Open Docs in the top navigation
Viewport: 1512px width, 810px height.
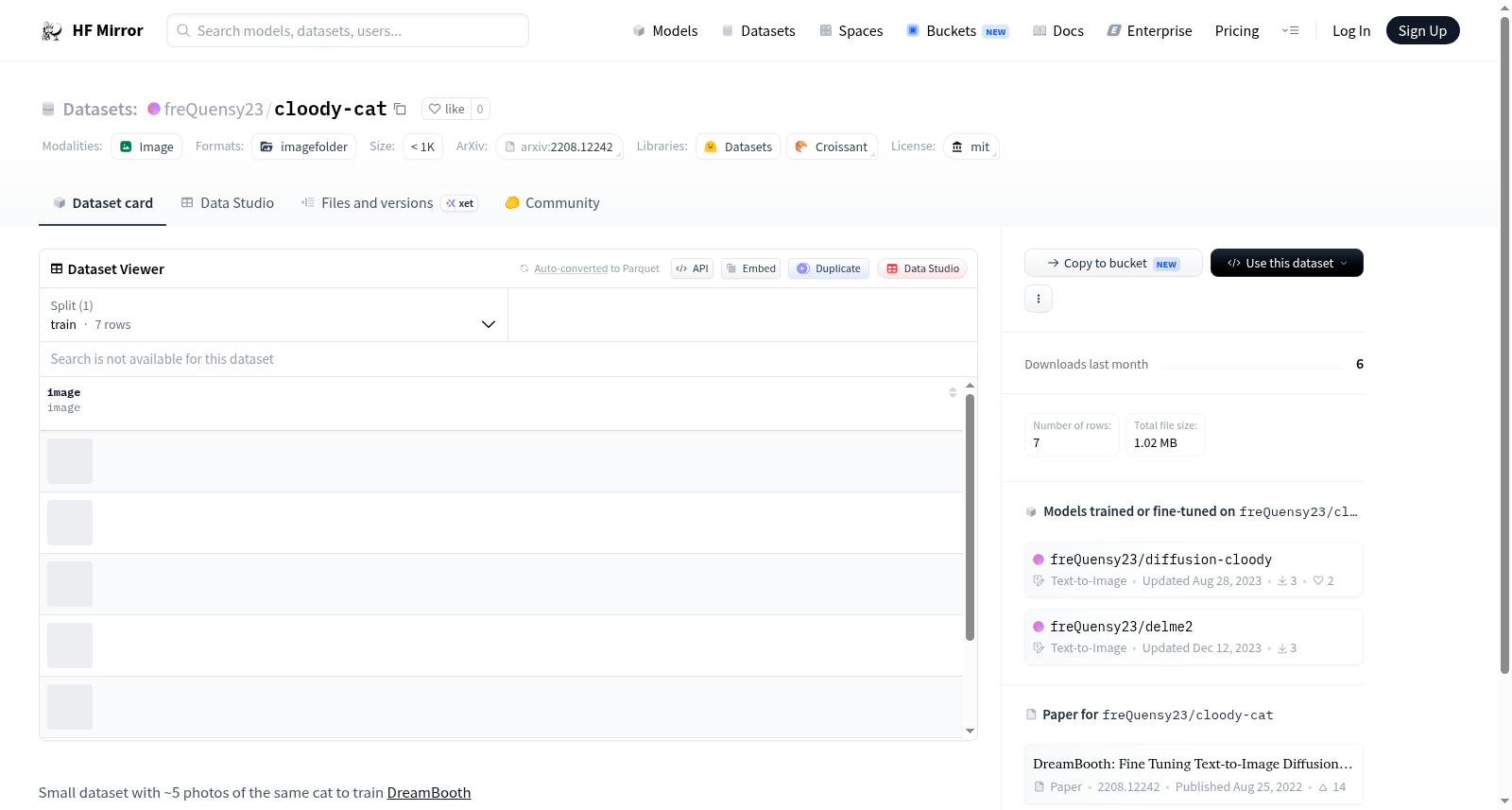click(1058, 31)
